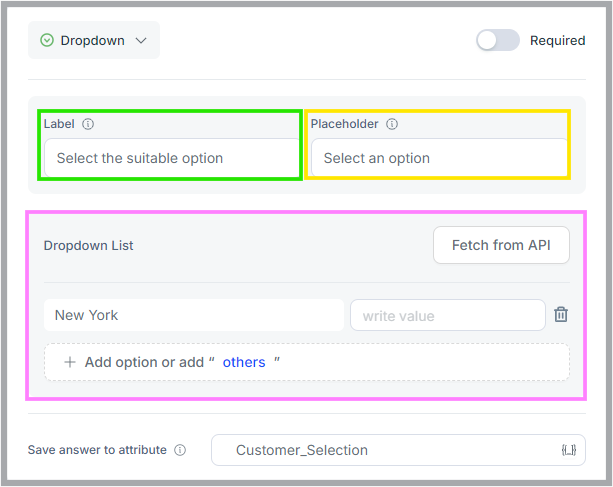Show Save answer to attribute info icon
This screenshot has width=613, height=487.
coord(180,450)
